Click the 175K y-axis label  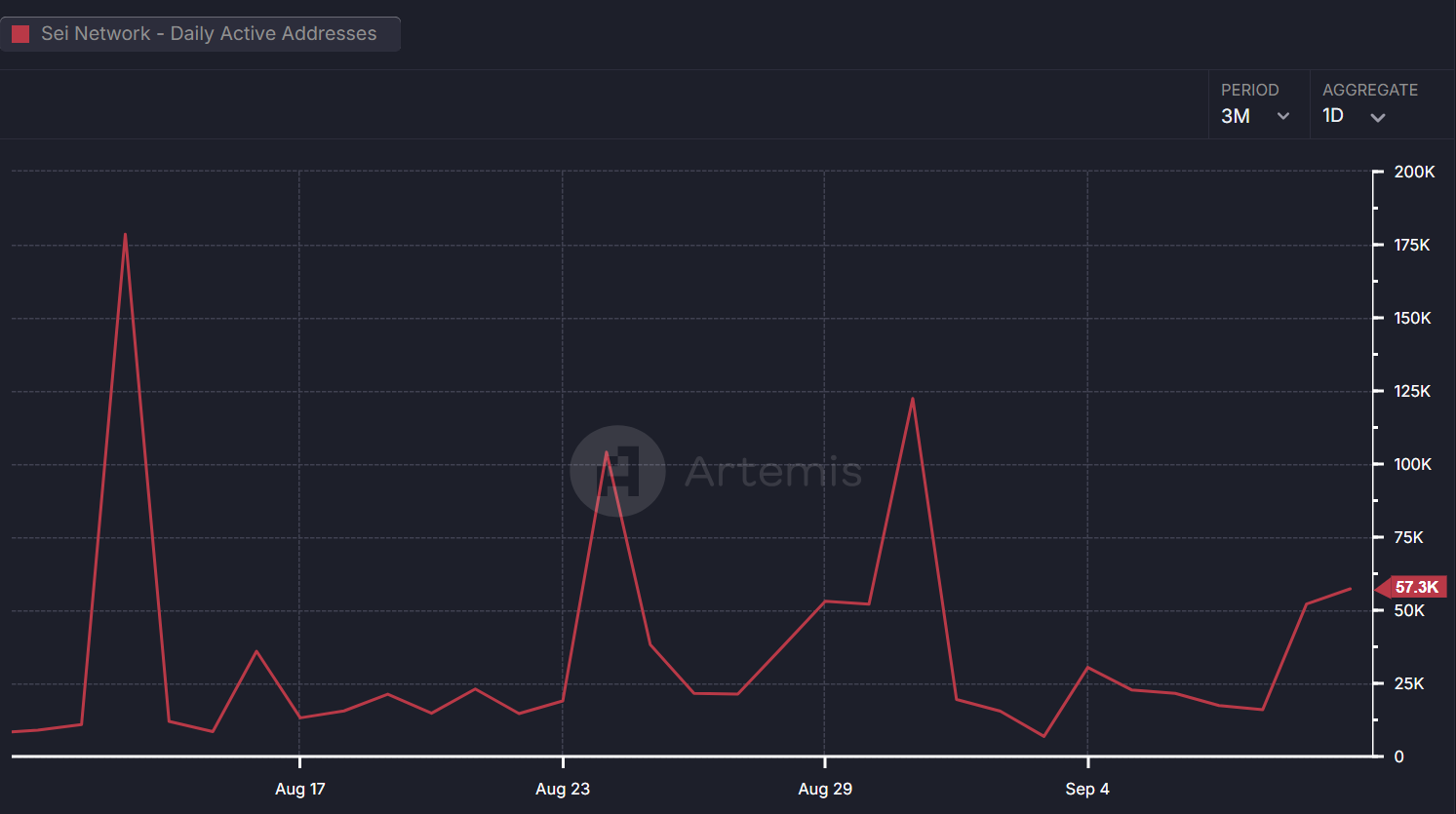1412,245
